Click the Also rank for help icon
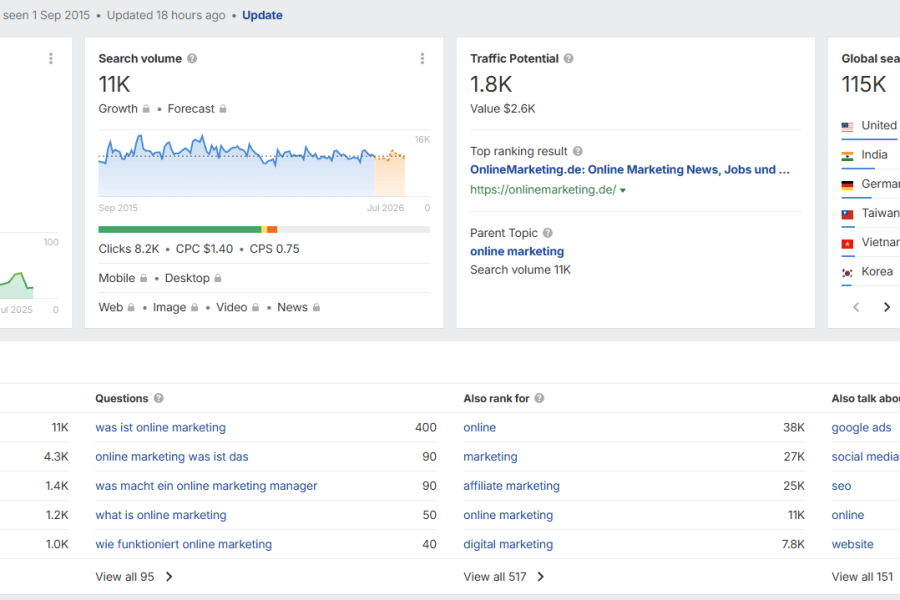This screenshot has height=600, width=900. (x=540, y=398)
